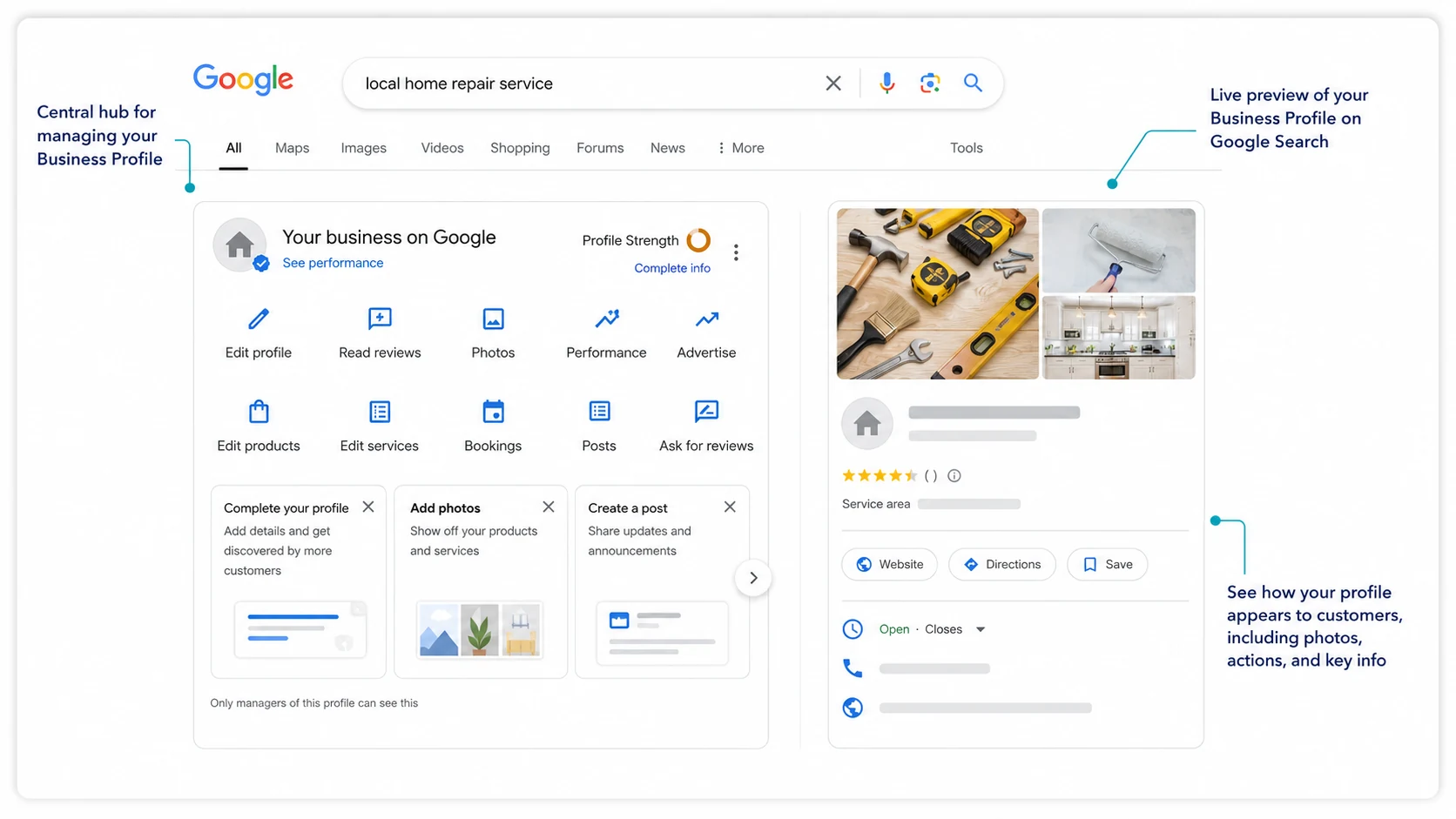
Task: Open Google Lens camera search icon
Action: click(x=930, y=83)
